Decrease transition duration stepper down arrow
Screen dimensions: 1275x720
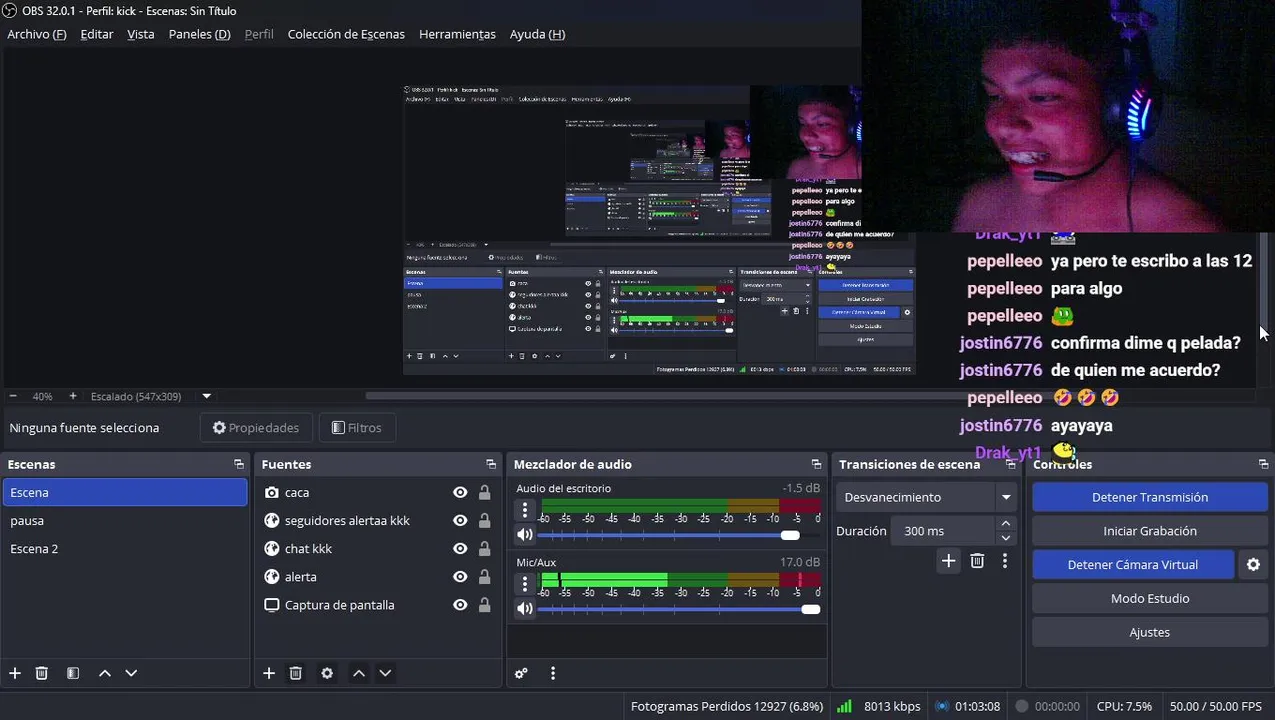pyautogui.click(x=1006, y=538)
